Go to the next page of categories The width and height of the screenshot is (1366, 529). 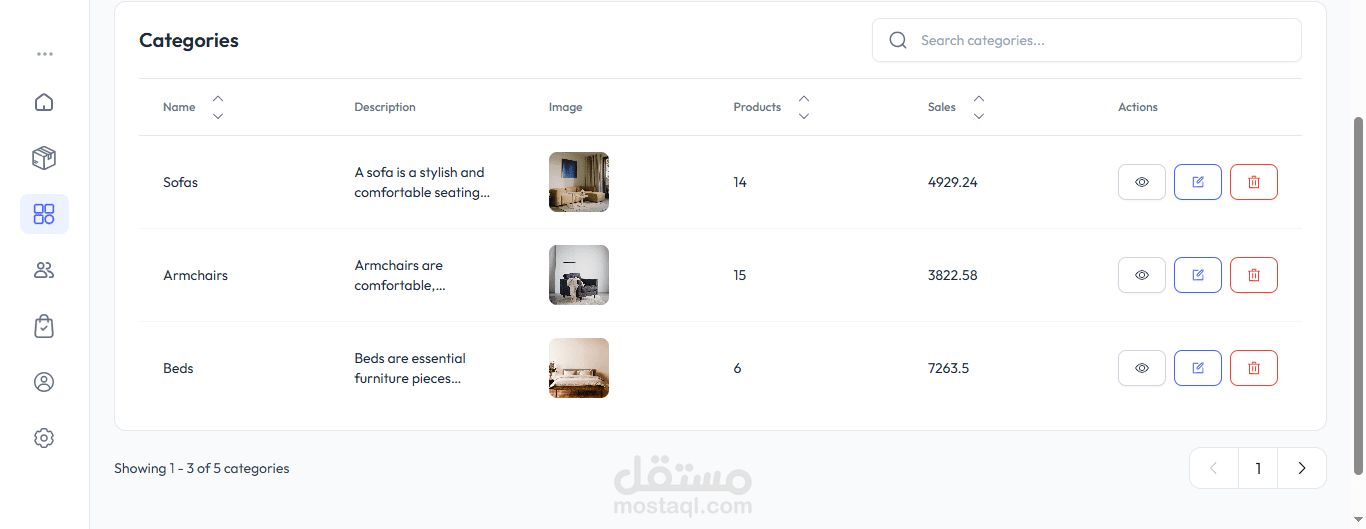(1302, 468)
